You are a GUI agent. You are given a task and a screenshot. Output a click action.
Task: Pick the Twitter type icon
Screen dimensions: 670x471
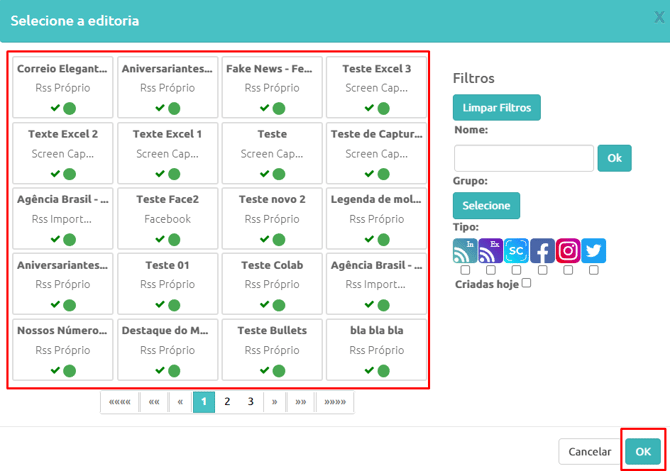(594, 250)
